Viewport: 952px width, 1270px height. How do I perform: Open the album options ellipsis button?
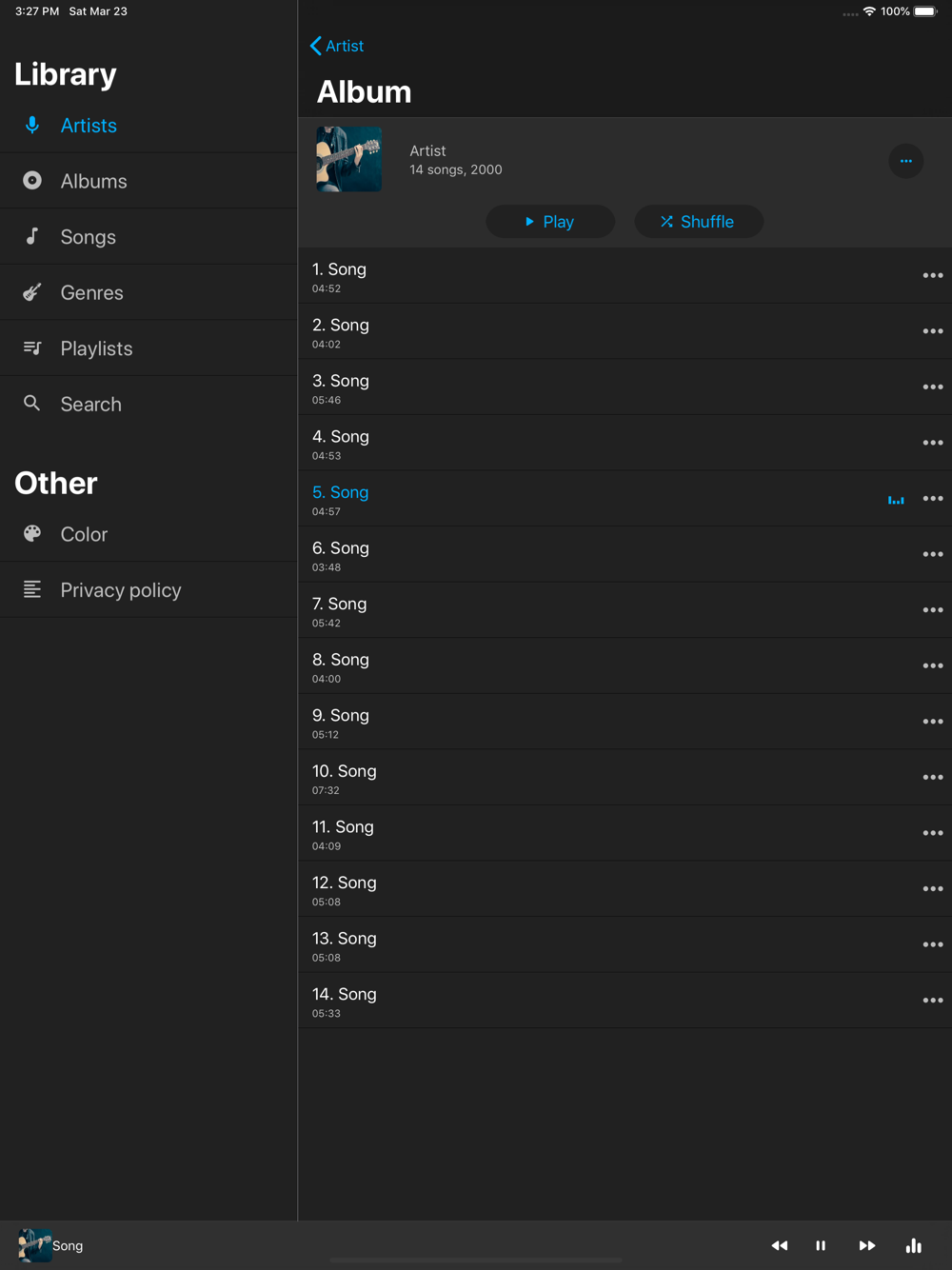[x=905, y=161]
